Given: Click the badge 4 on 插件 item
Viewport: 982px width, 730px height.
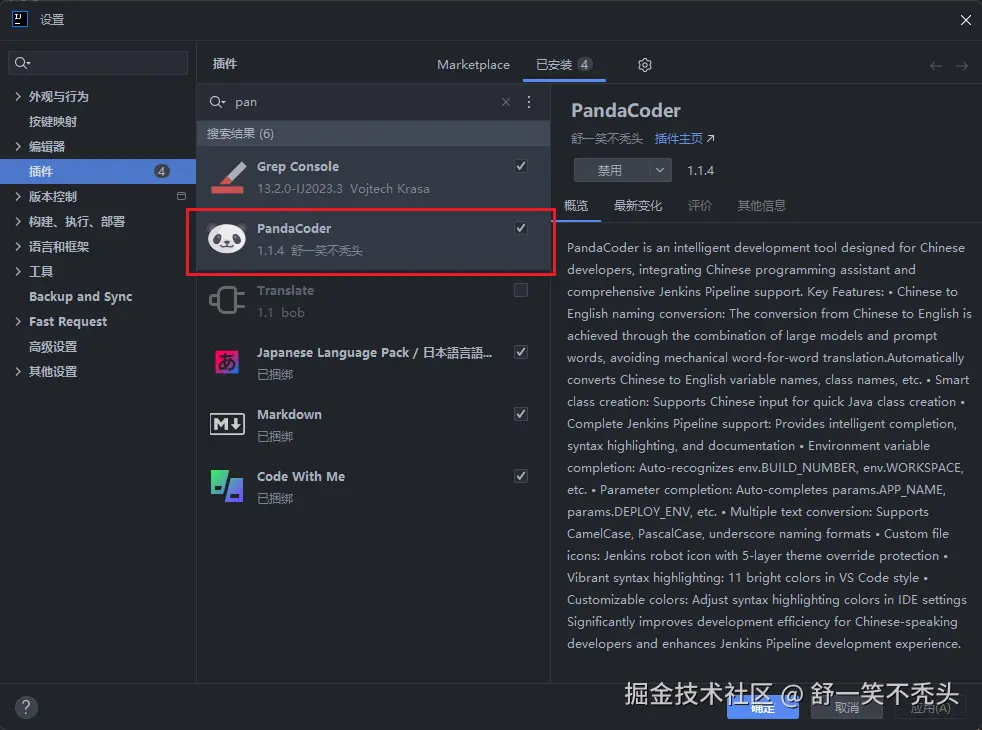Looking at the screenshot, I should tap(162, 171).
